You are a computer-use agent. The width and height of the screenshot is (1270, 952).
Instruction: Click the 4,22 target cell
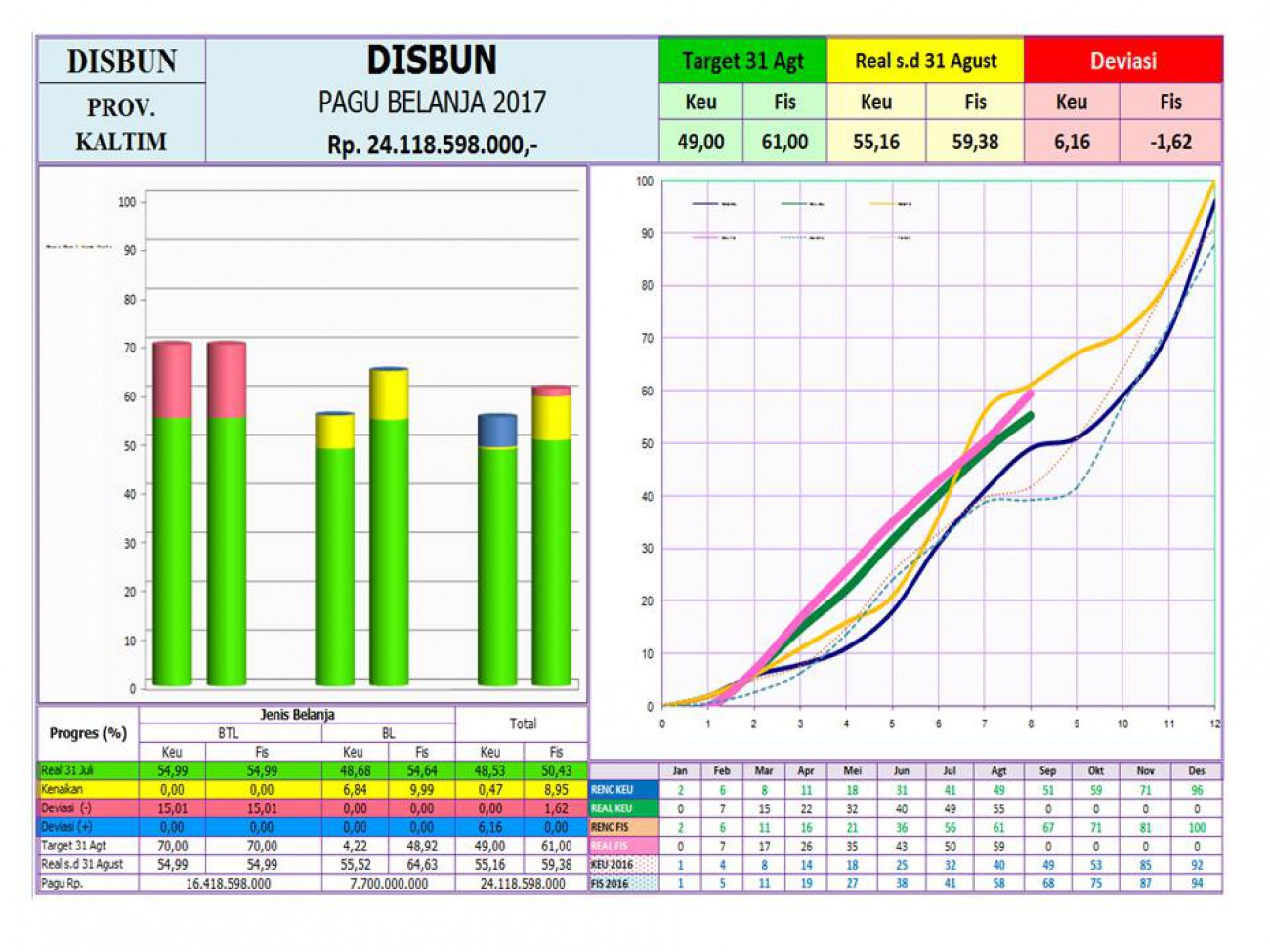point(355,846)
